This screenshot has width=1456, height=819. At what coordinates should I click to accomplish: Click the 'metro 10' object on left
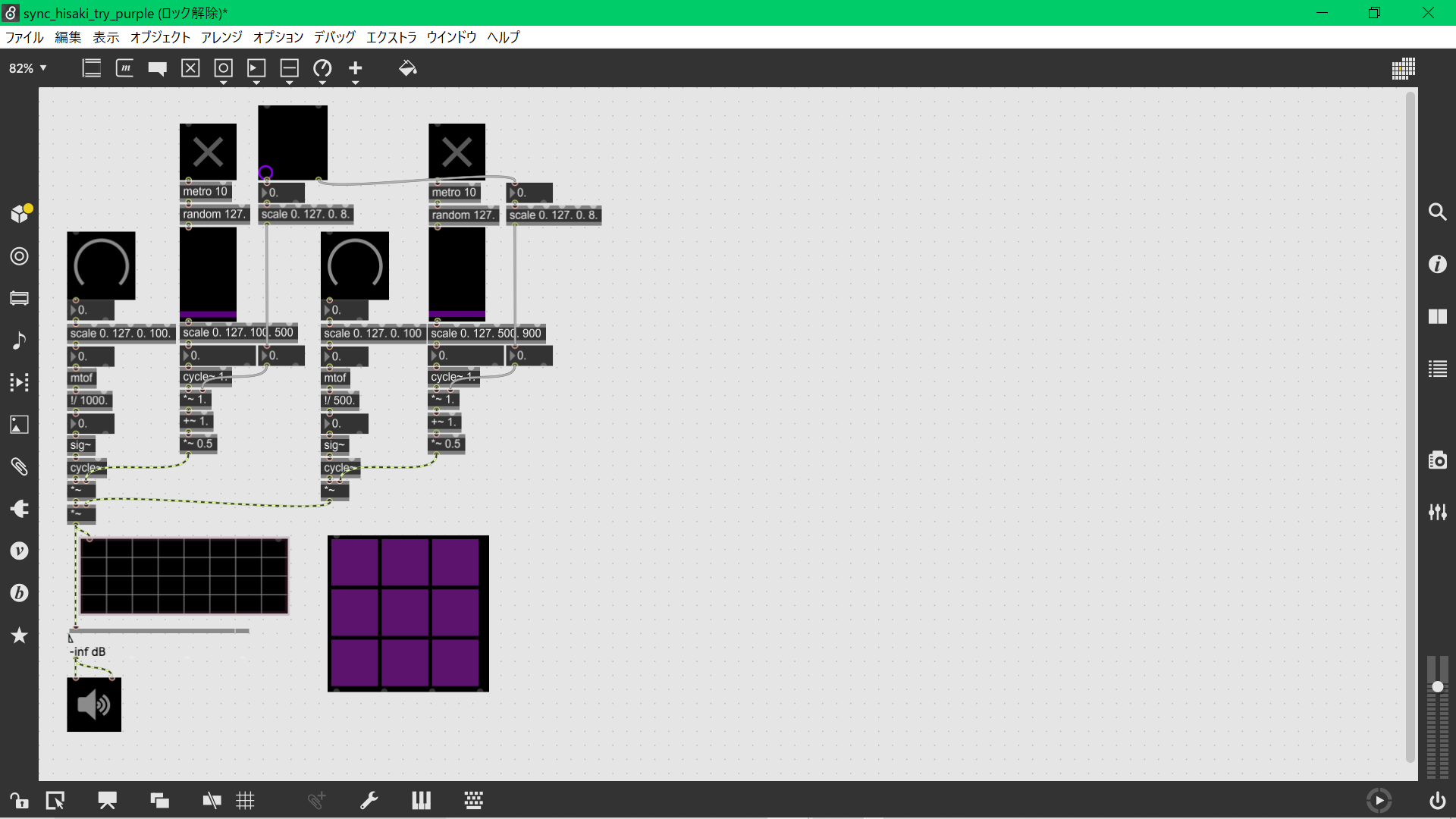tap(205, 192)
